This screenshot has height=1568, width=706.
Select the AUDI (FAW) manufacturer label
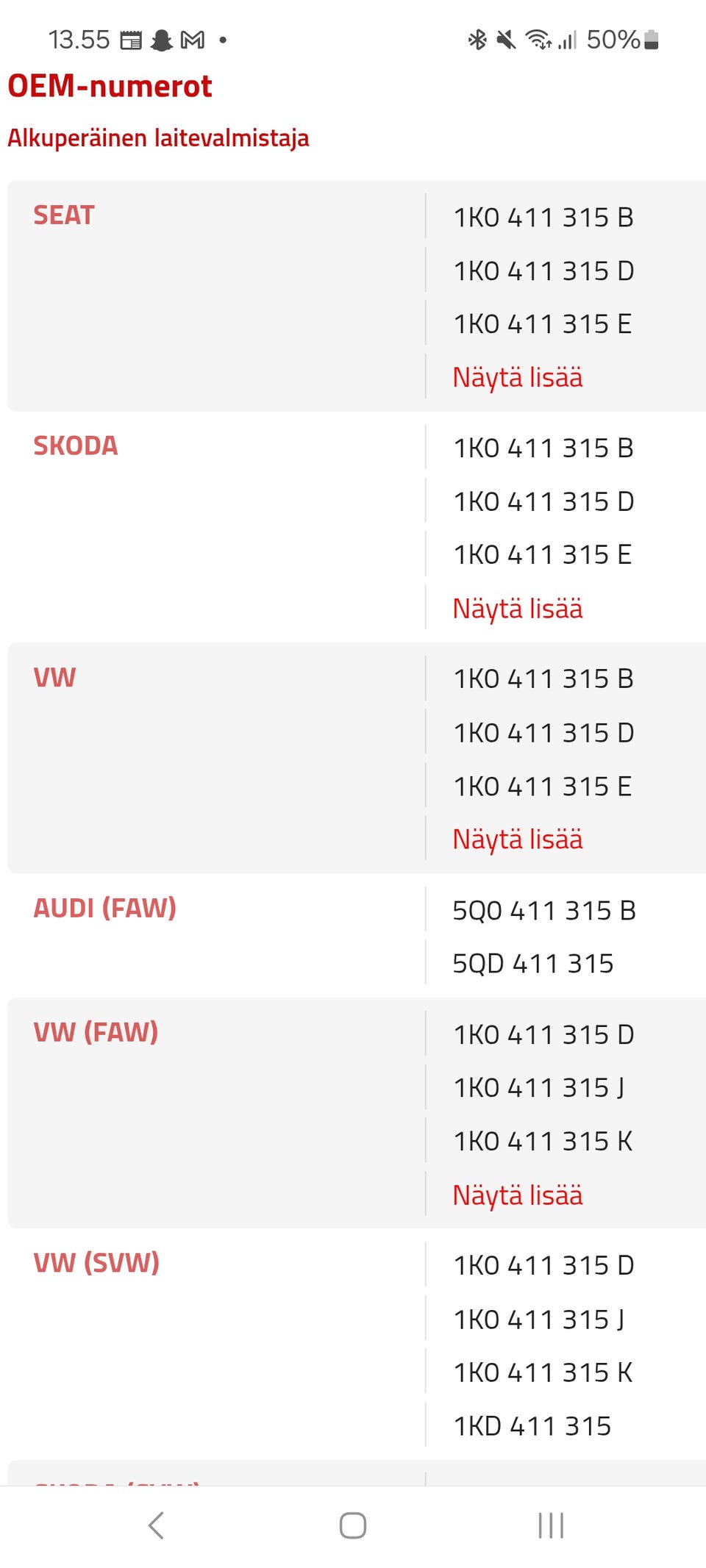pos(104,909)
